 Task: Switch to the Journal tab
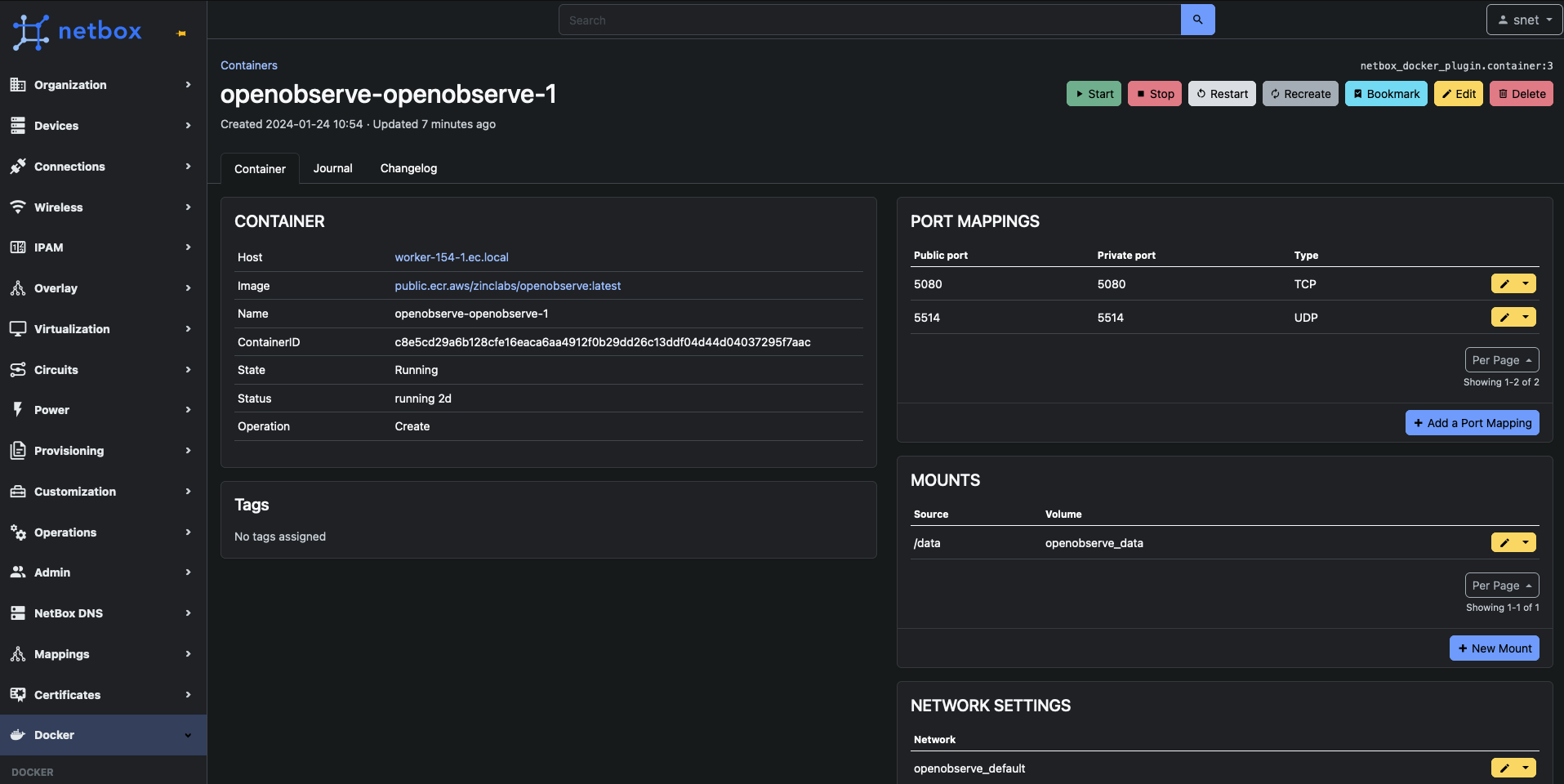tap(332, 168)
